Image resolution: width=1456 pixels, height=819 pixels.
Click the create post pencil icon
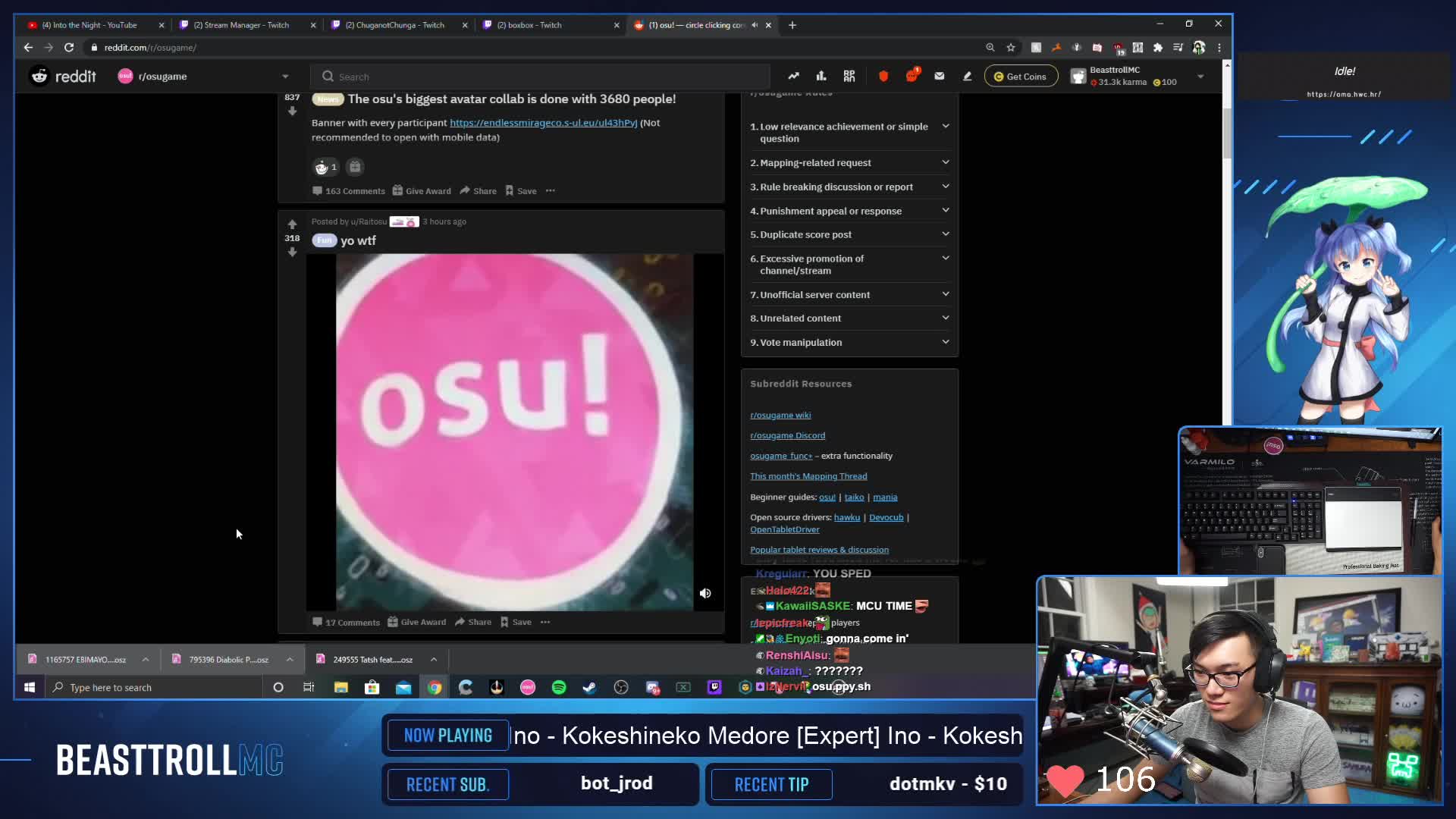point(967,76)
